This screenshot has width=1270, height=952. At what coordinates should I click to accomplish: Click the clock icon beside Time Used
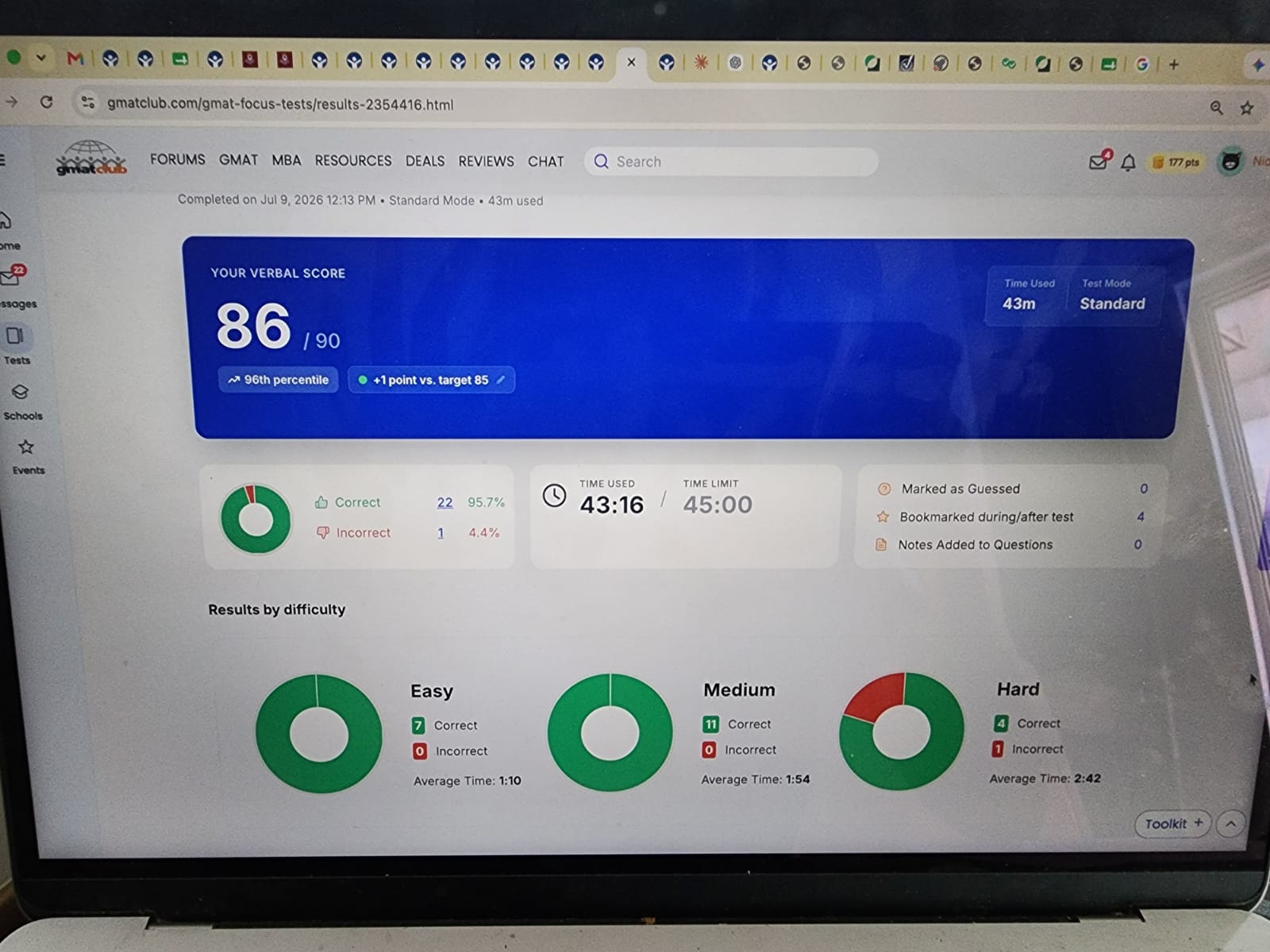tap(554, 496)
